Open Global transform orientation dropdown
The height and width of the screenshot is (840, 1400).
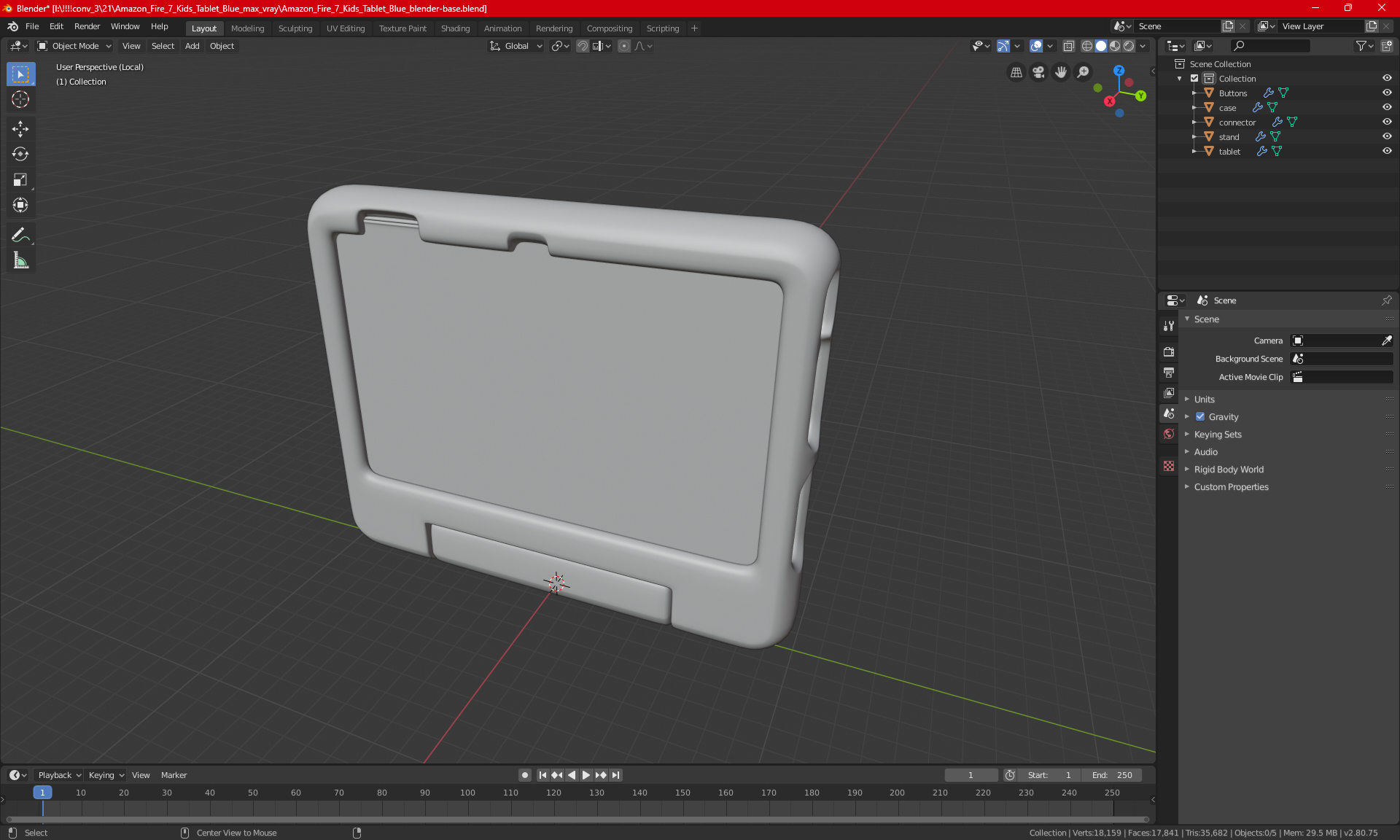pos(516,46)
